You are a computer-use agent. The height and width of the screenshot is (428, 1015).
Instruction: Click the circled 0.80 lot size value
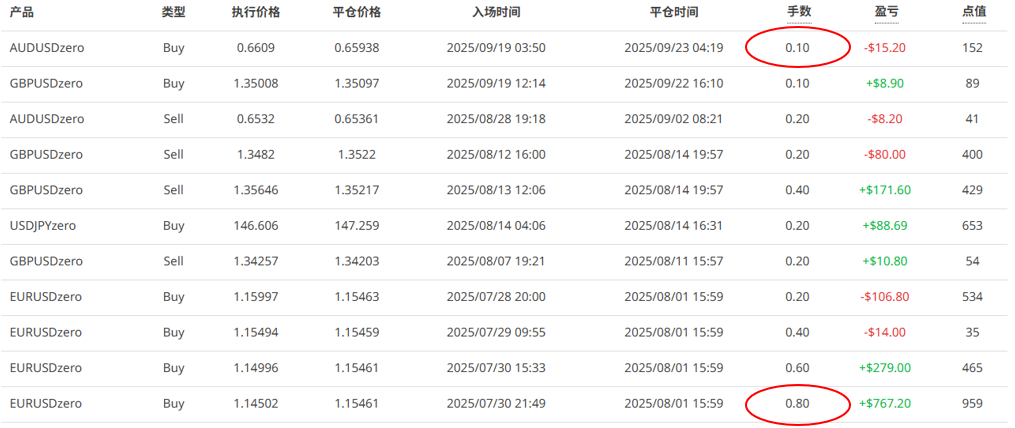[798, 404]
